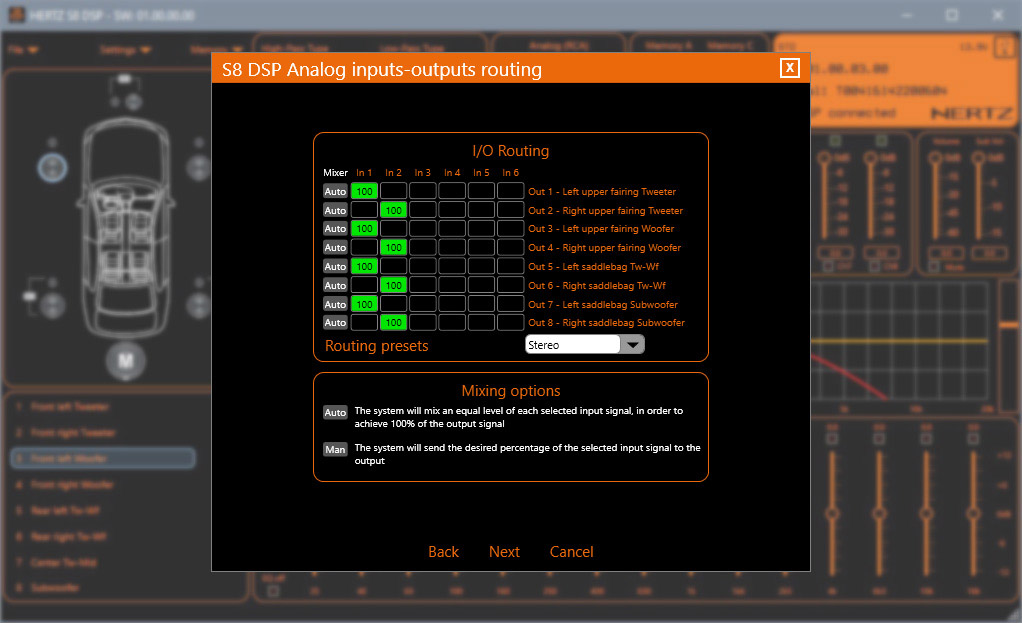Select the highlighted front-left speaker icon
Viewport: 1022px width, 623px height.
coord(52,168)
